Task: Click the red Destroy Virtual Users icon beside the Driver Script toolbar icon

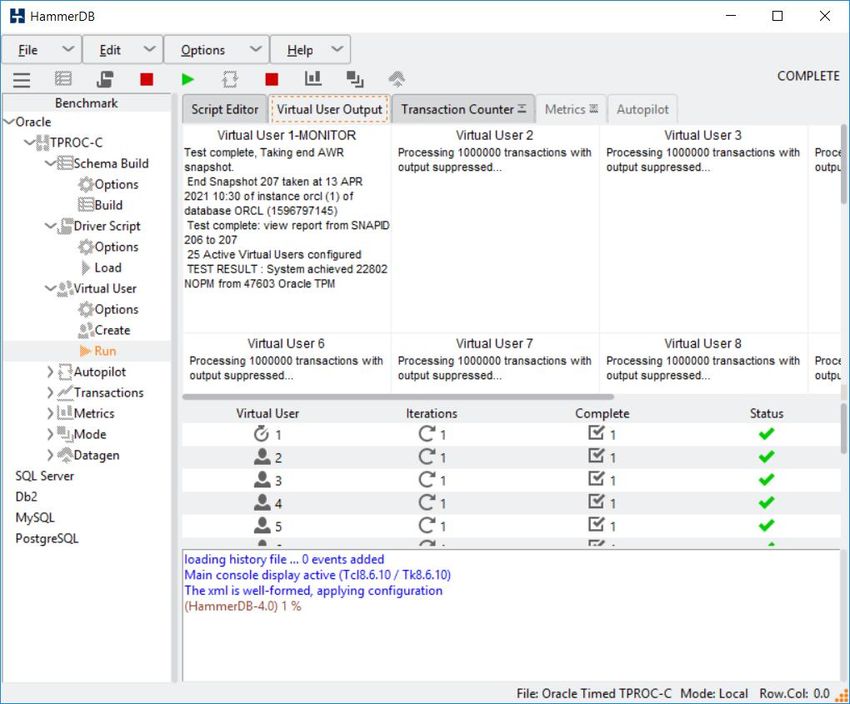Action: click(146, 80)
